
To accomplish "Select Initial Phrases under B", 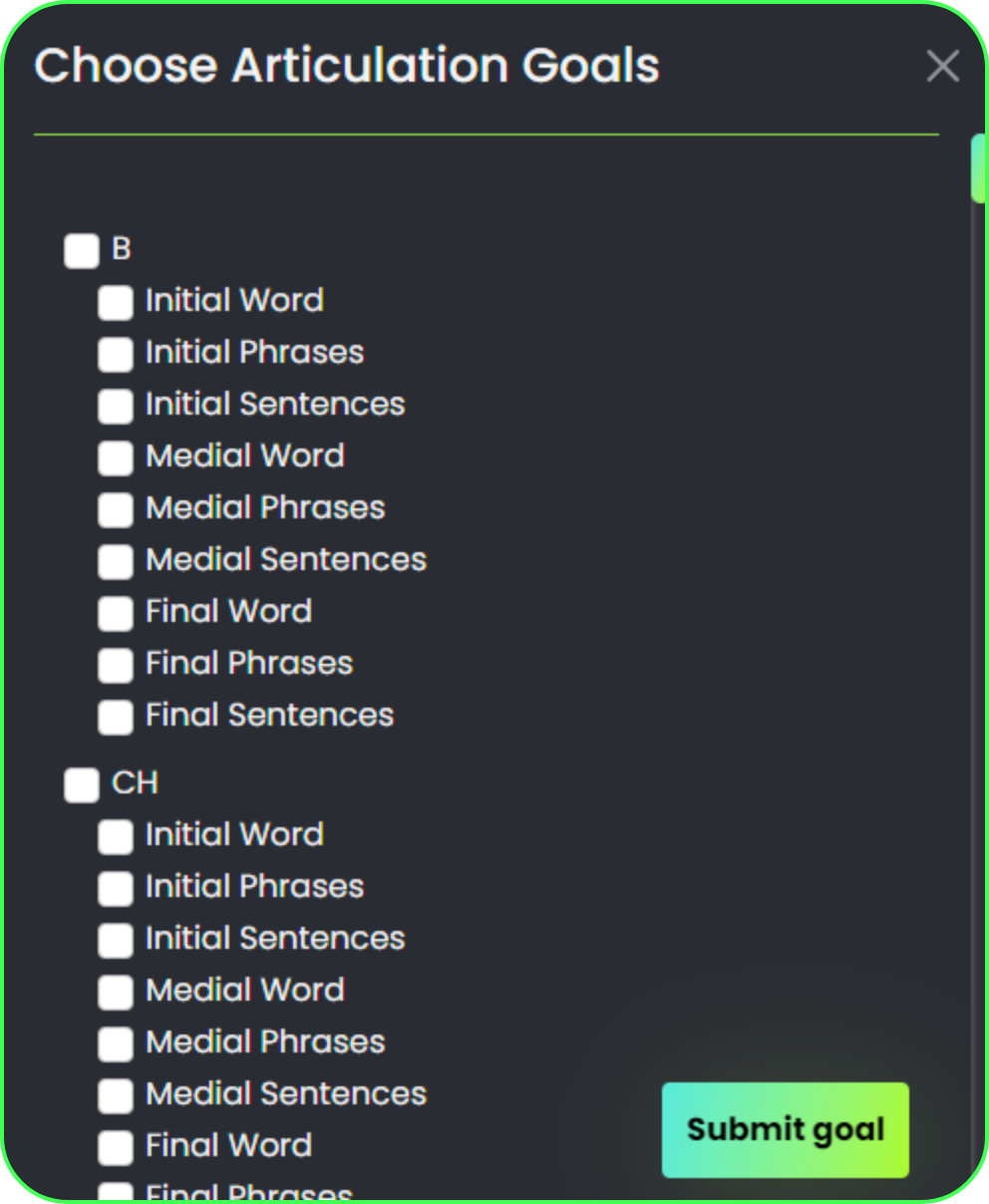I will 116,355.
